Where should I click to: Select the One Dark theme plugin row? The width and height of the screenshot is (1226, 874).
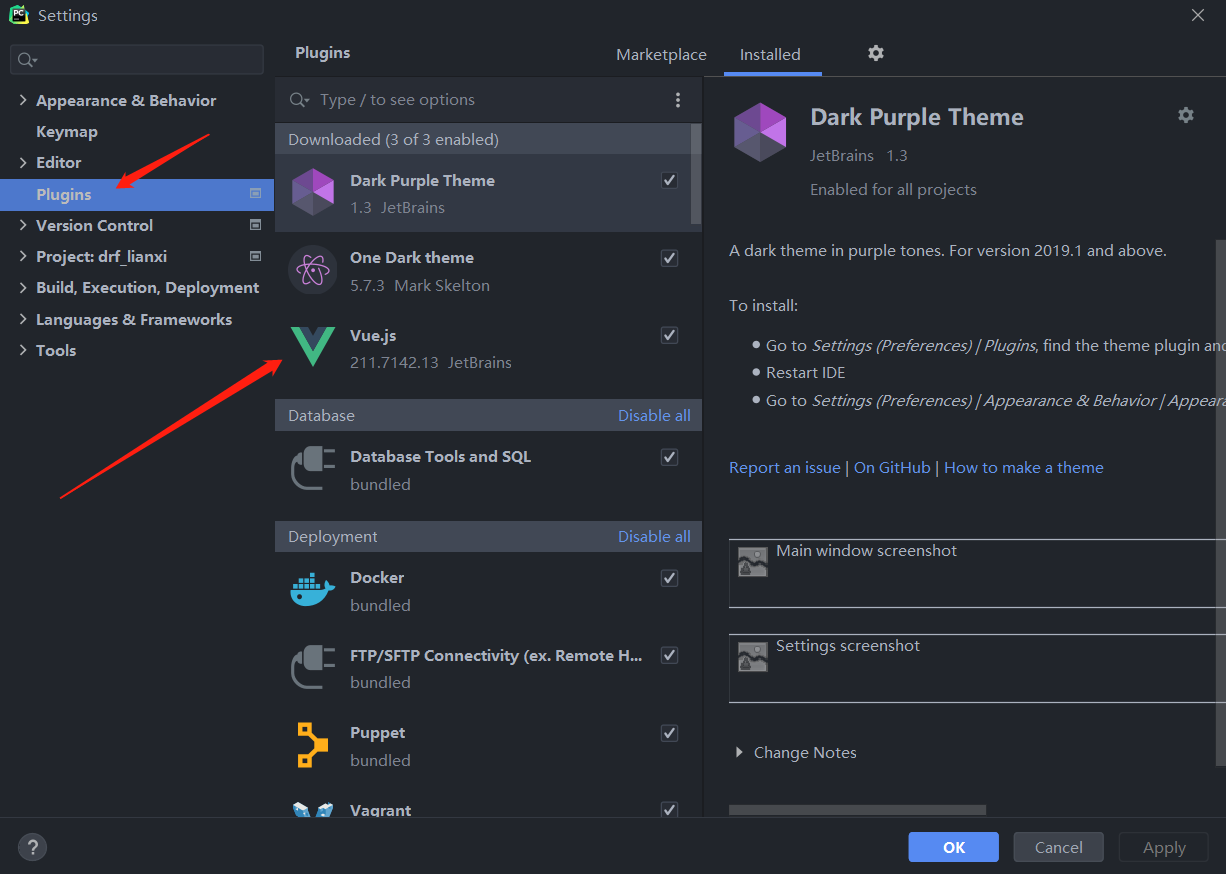click(488, 271)
